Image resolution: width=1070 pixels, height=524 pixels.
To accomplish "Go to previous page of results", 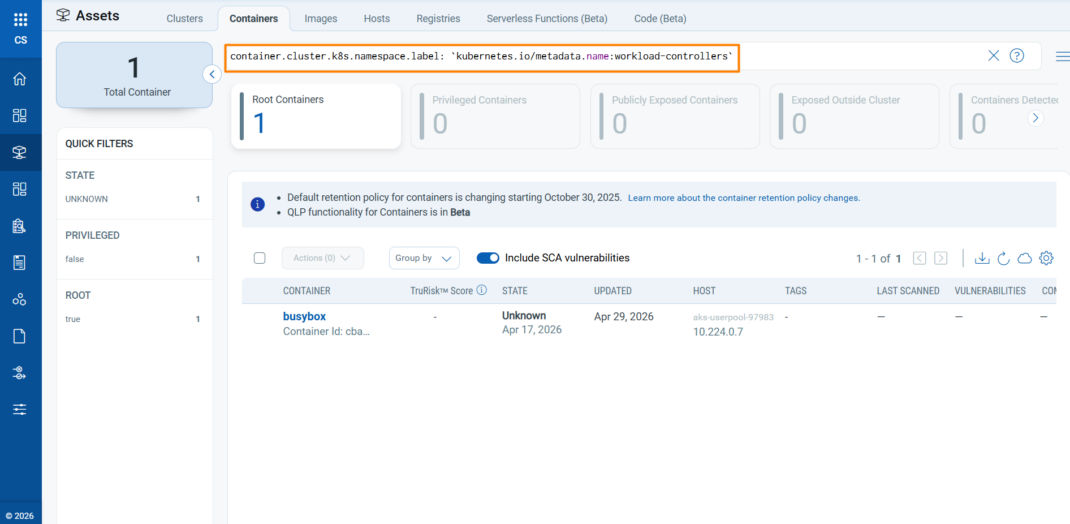I will click(x=919, y=258).
